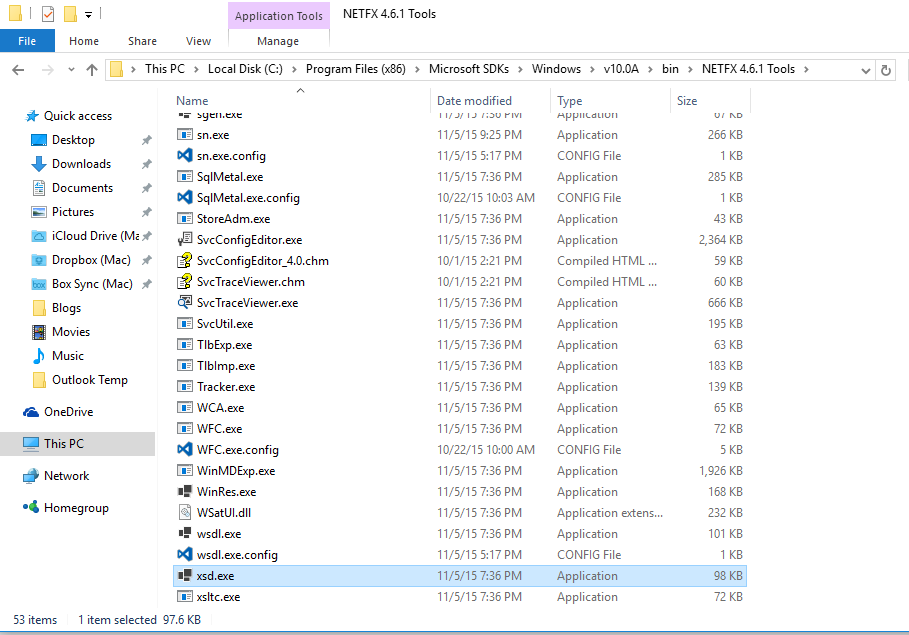Viewport: 909px width, 635px height.
Task: Expand the chevron after This PC in breadcrumb
Action: 196,70
